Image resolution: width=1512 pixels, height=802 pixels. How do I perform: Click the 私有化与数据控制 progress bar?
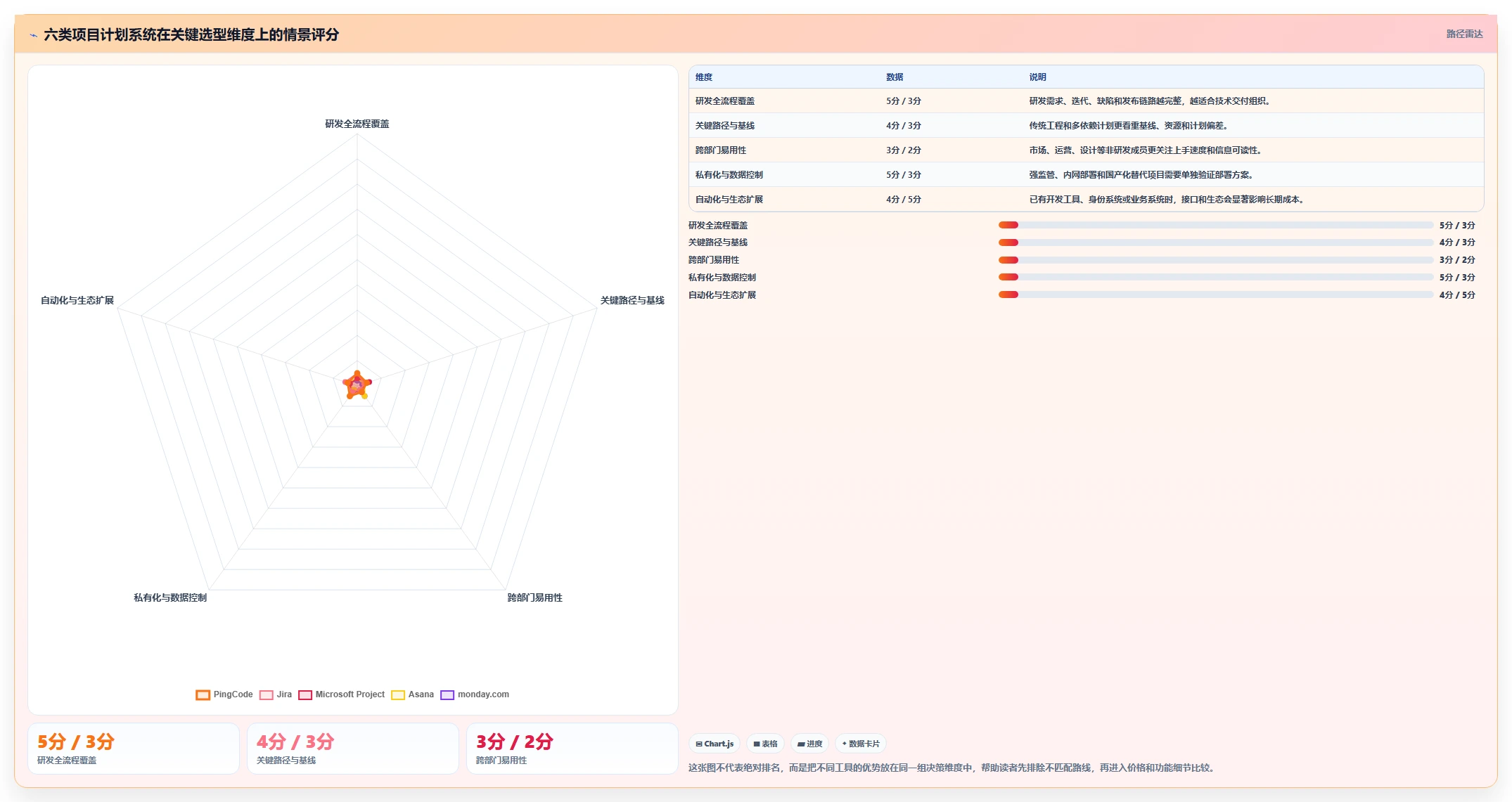pos(1215,277)
